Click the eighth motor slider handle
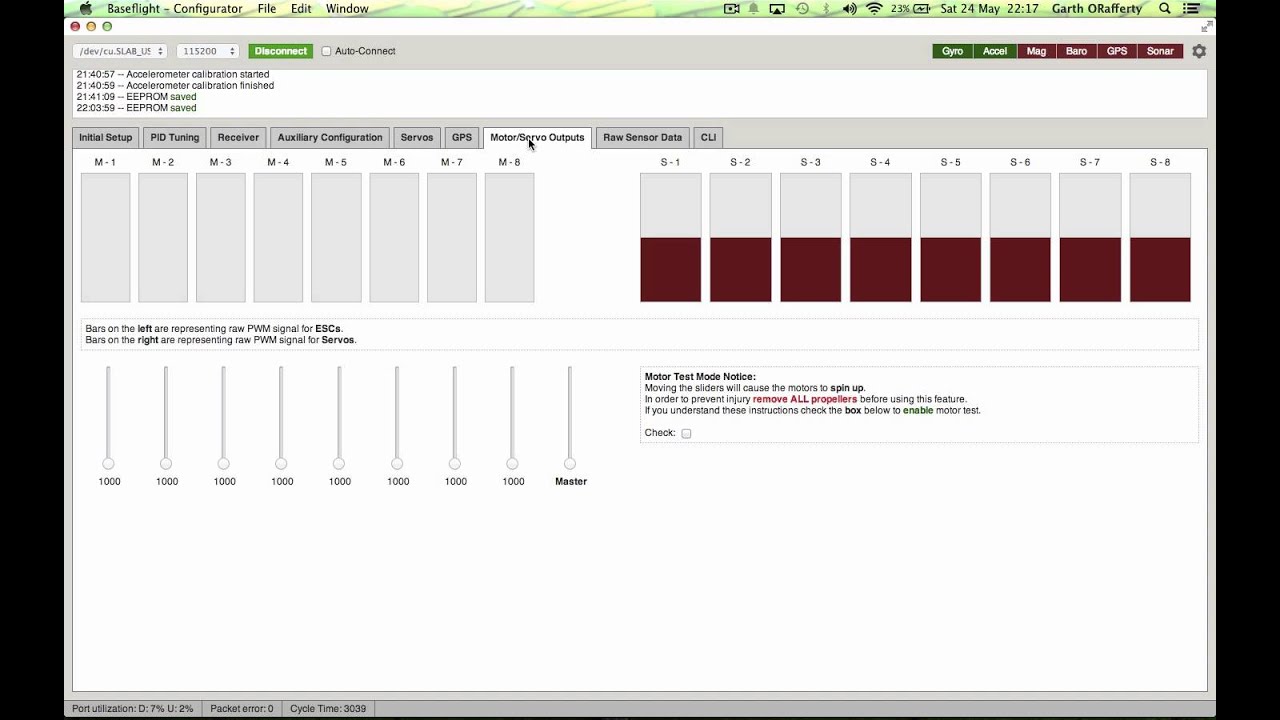Screen dimensions: 1280x720 coord(512,464)
